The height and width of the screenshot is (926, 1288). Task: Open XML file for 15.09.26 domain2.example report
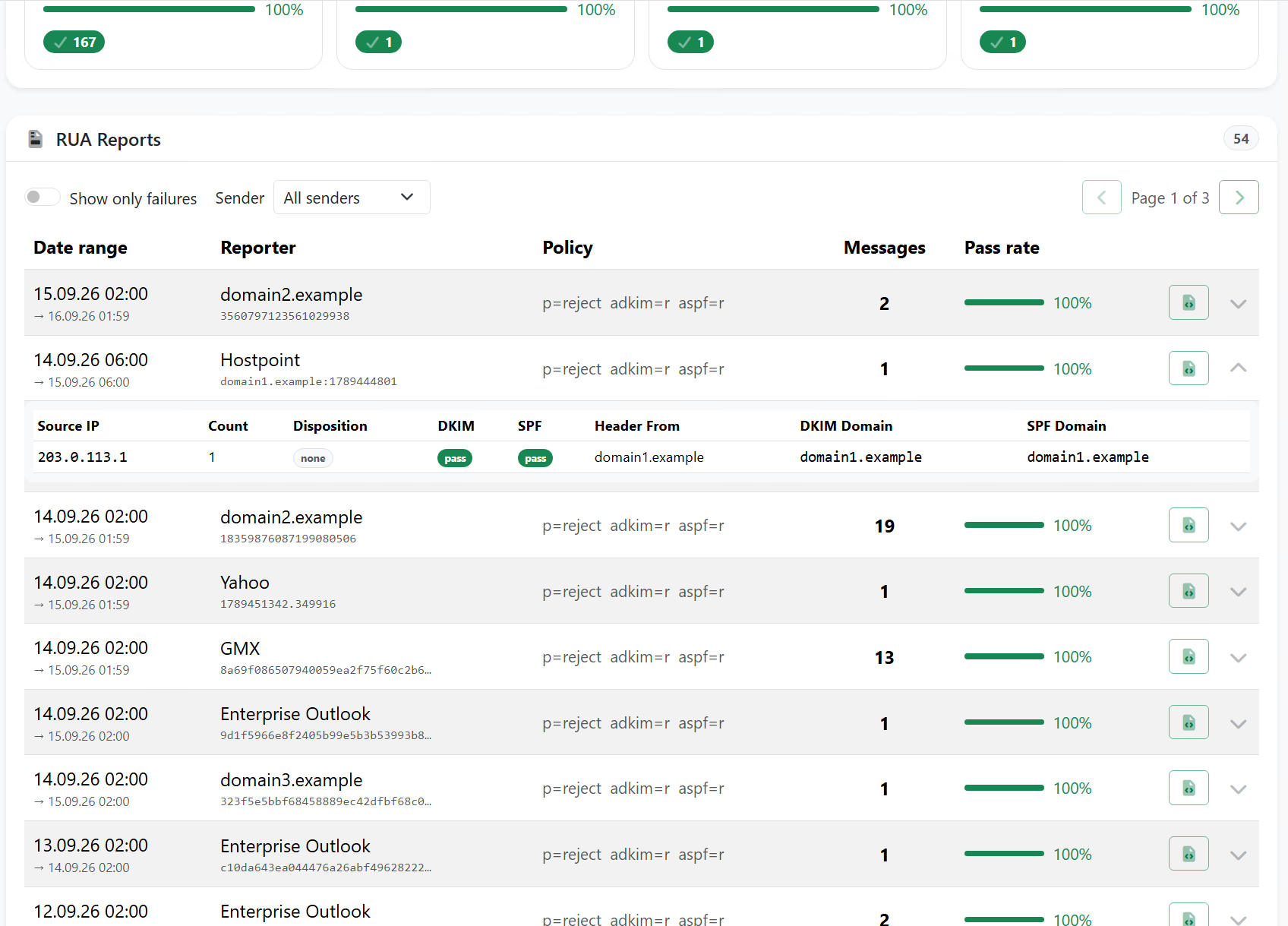pyautogui.click(x=1189, y=302)
